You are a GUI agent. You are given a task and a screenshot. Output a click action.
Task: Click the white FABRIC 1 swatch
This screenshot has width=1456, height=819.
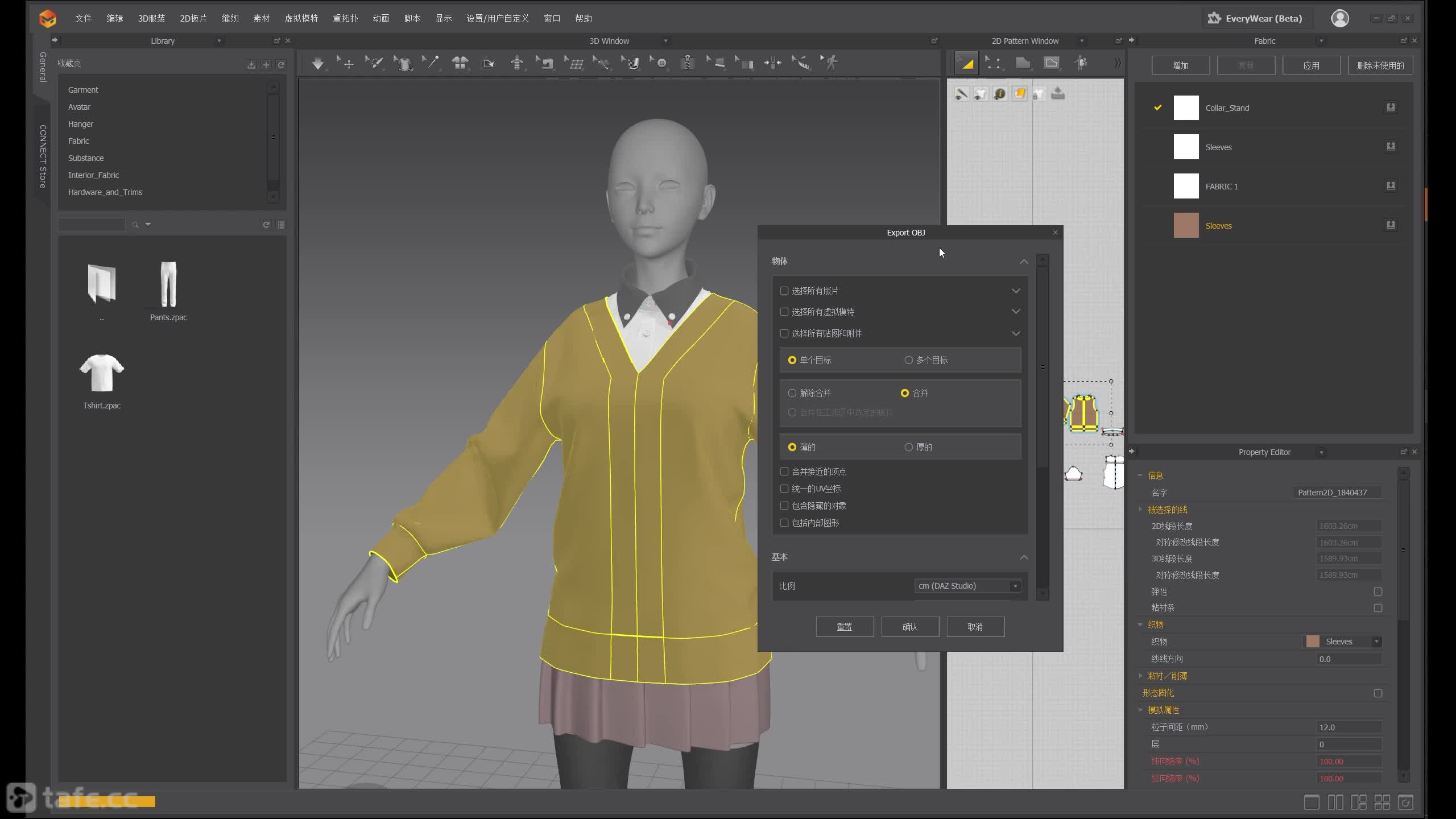pyautogui.click(x=1186, y=187)
